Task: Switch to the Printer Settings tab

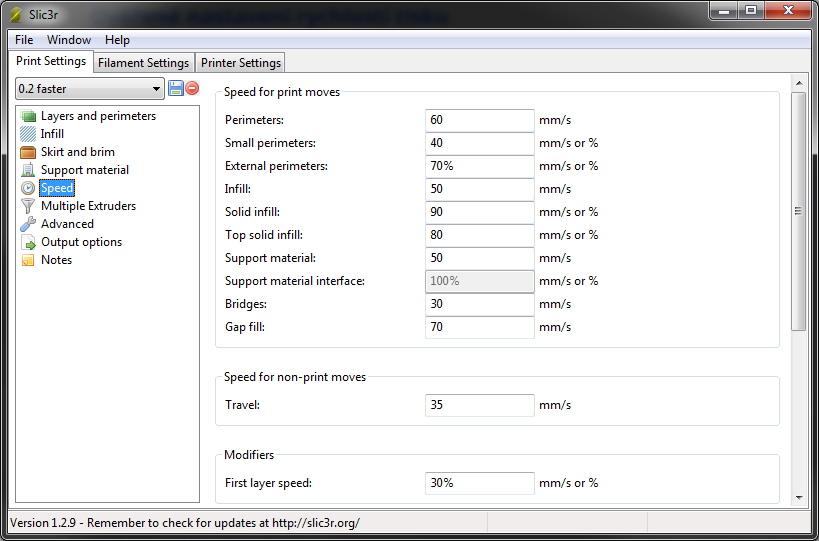Action: pos(241,63)
